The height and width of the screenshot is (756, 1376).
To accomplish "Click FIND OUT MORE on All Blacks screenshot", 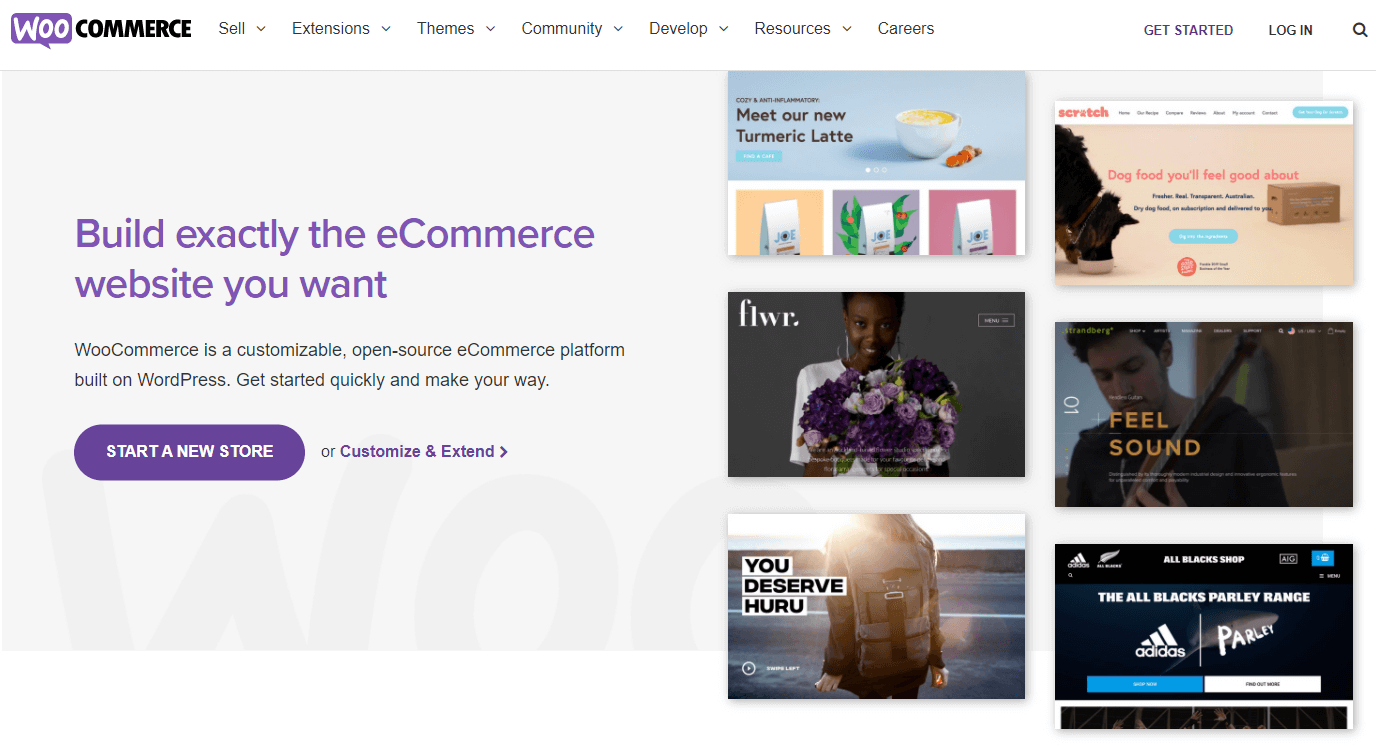I will 1262,684.
